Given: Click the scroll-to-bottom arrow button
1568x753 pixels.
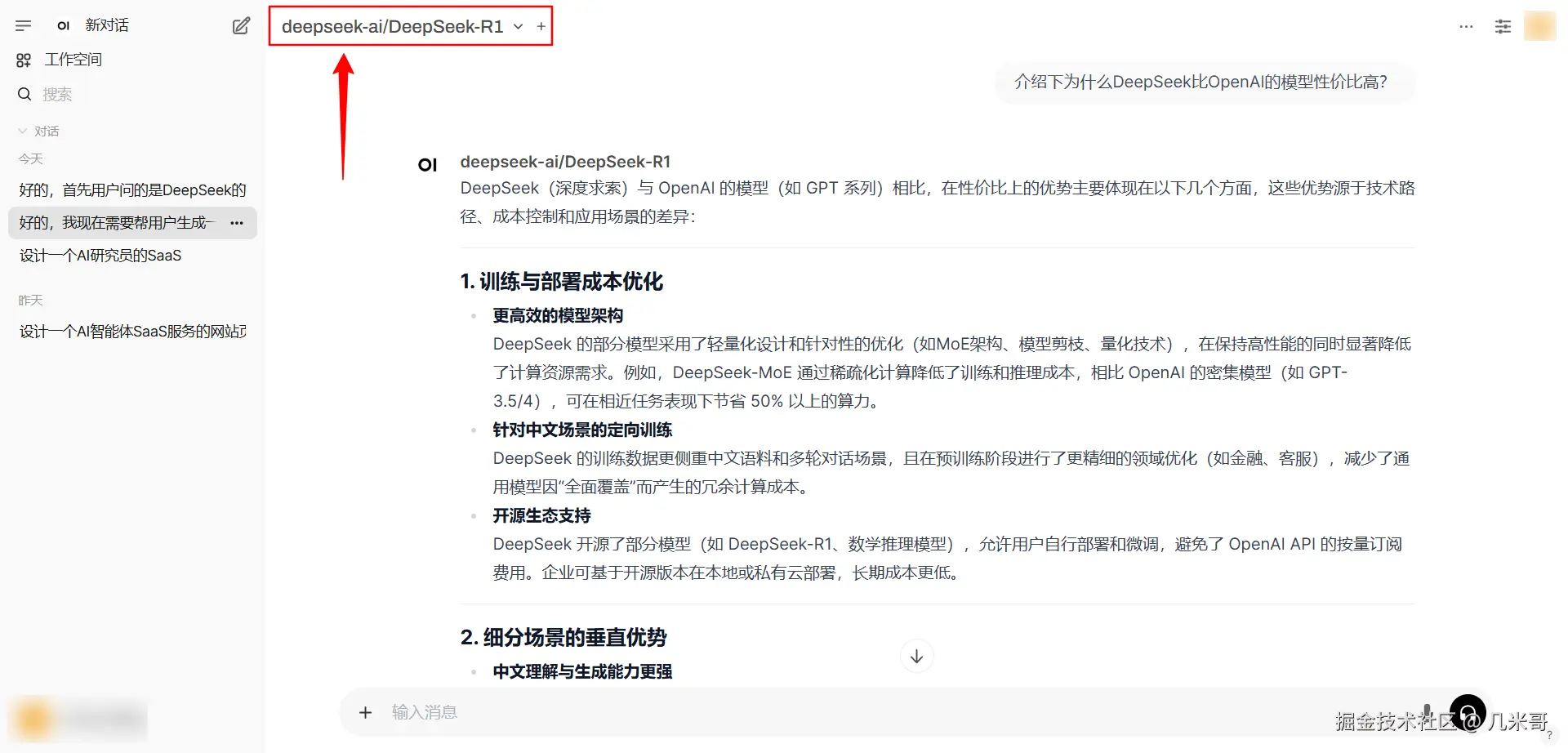Looking at the screenshot, I should point(916,655).
